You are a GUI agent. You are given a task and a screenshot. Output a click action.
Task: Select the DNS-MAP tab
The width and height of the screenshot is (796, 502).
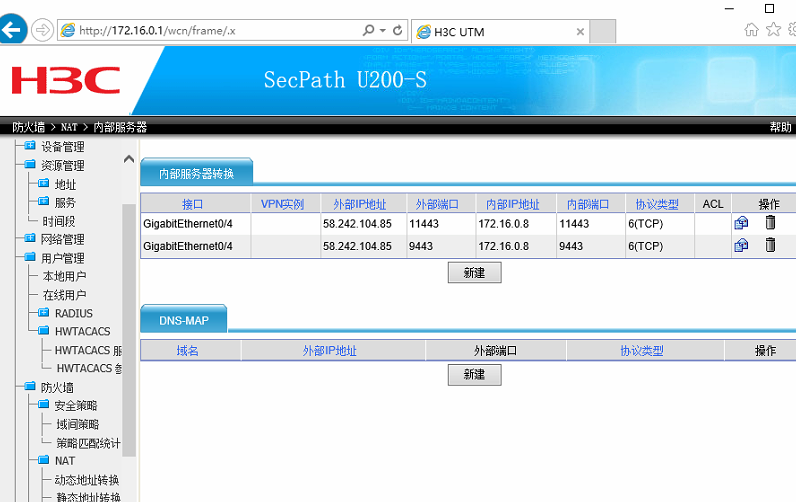(x=184, y=320)
